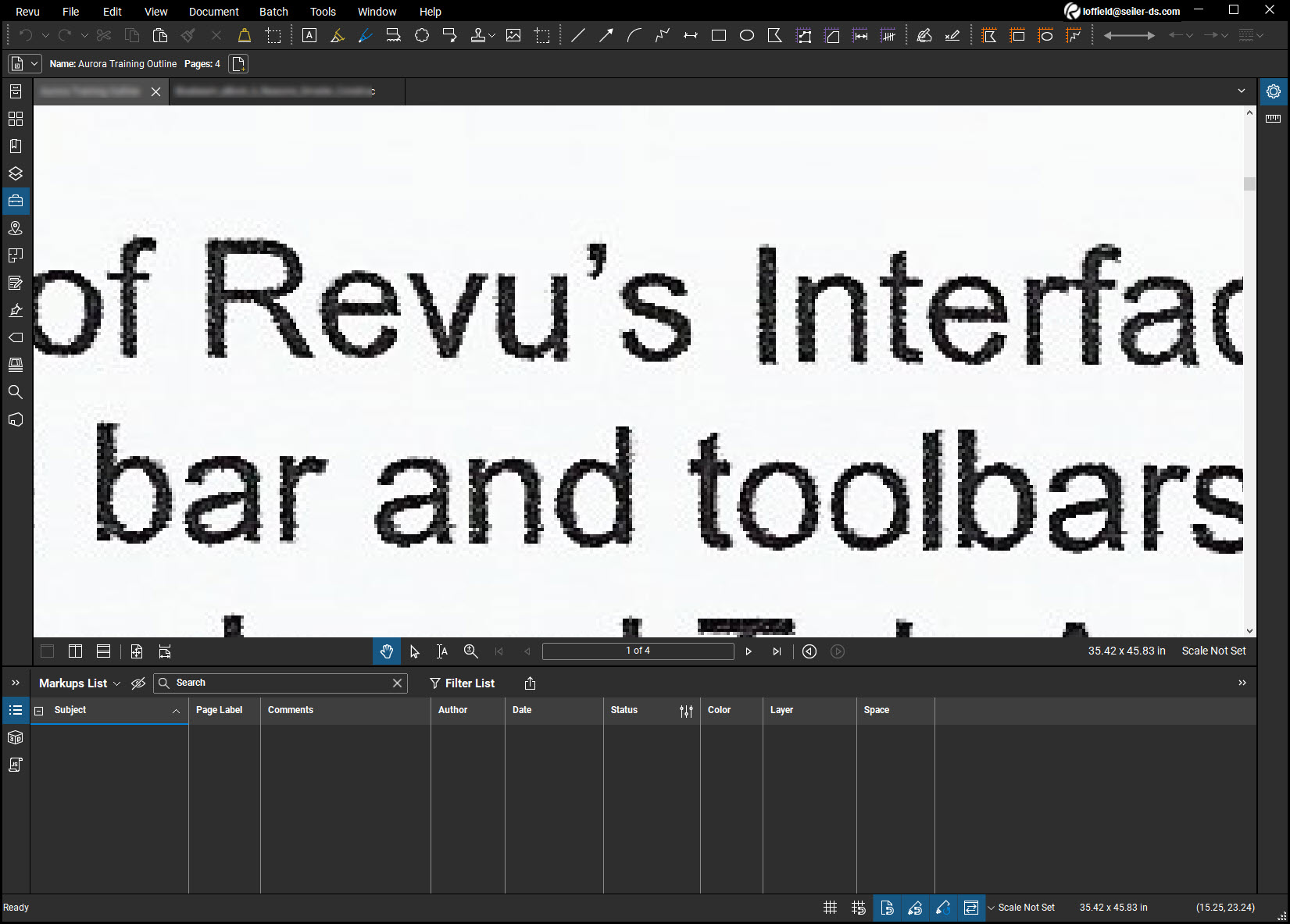Open the File menu
The width and height of the screenshot is (1290, 924).
point(70,12)
